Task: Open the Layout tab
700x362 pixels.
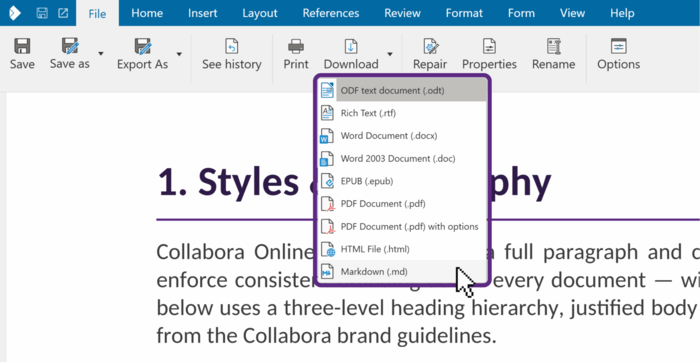Action: tap(260, 13)
